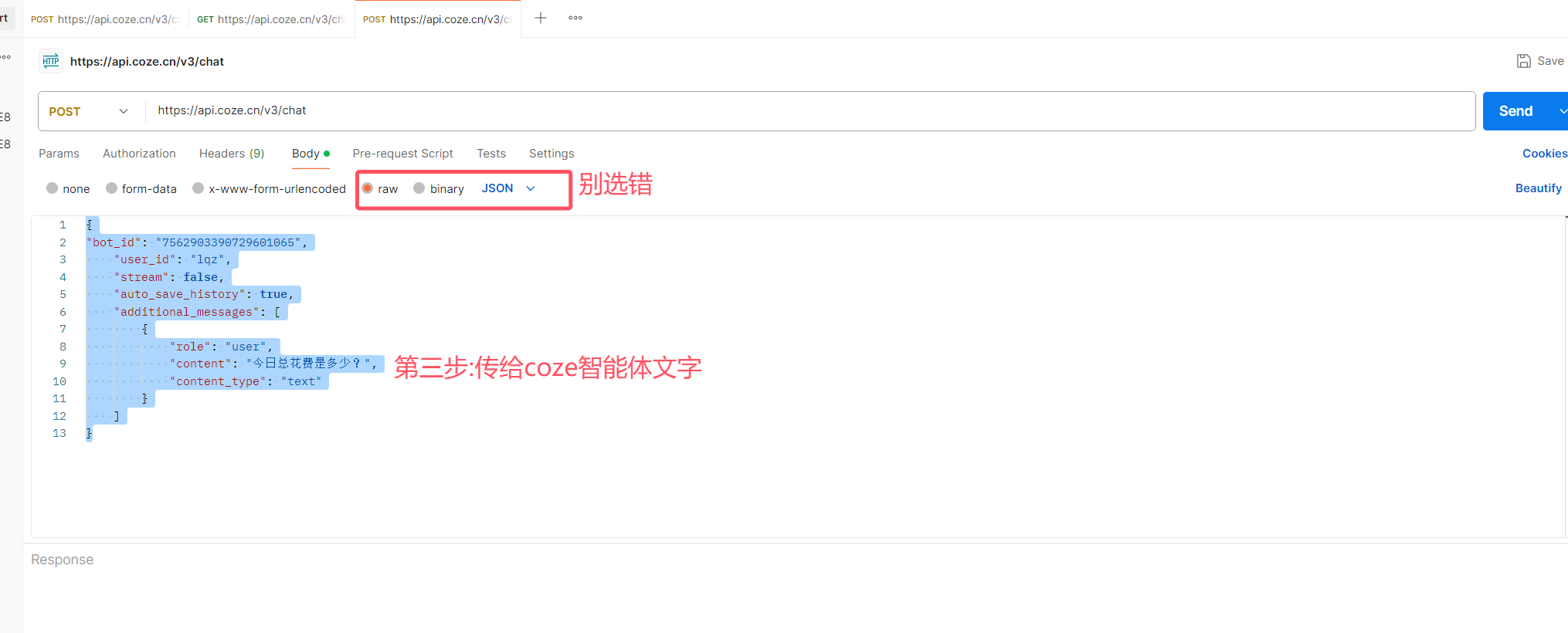Click the Save disk icon
Image resolution: width=1568 pixels, height=633 pixels.
point(1524,61)
